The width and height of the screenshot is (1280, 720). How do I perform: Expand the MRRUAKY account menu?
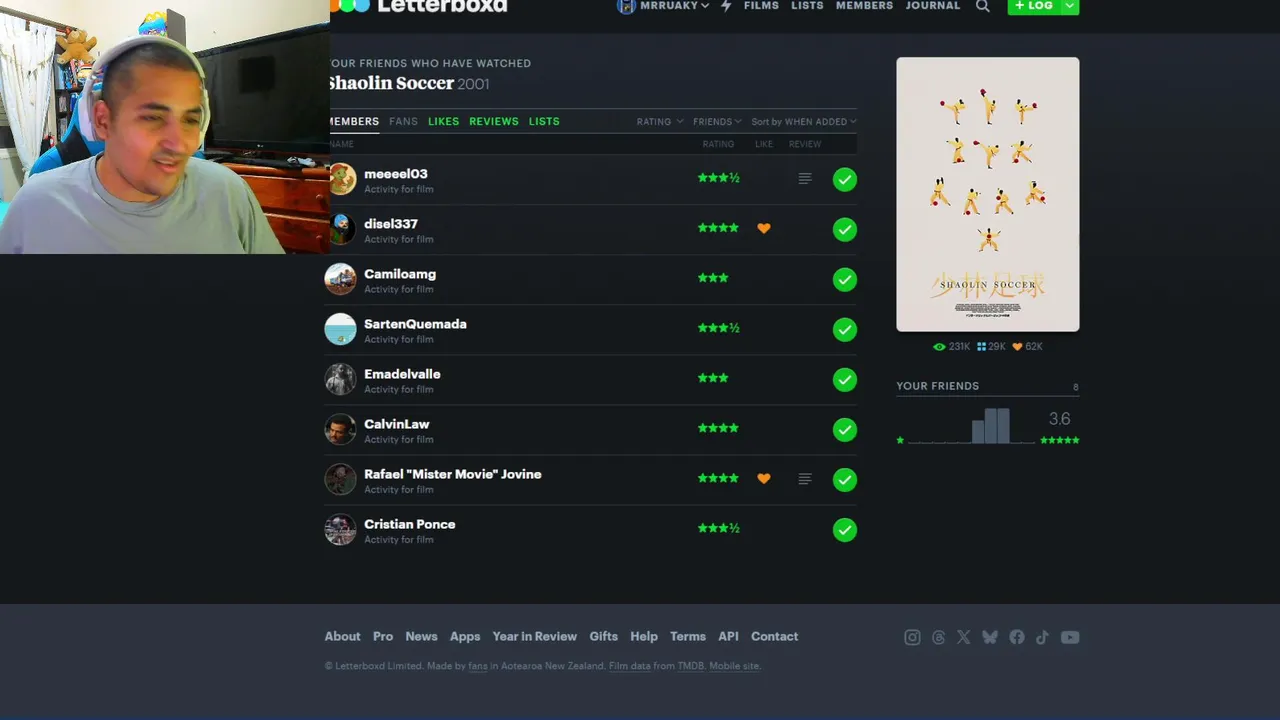tap(675, 6)
